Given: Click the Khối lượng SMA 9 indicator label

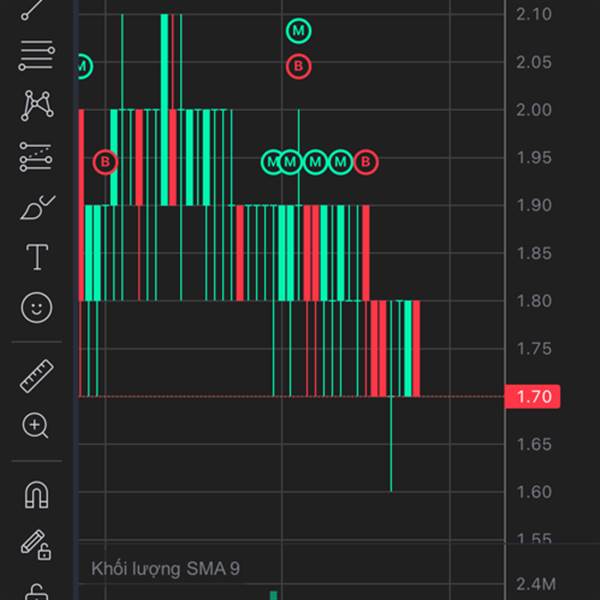Looking at the screenshot, I should pyautogui.click(x=165, y=569).
